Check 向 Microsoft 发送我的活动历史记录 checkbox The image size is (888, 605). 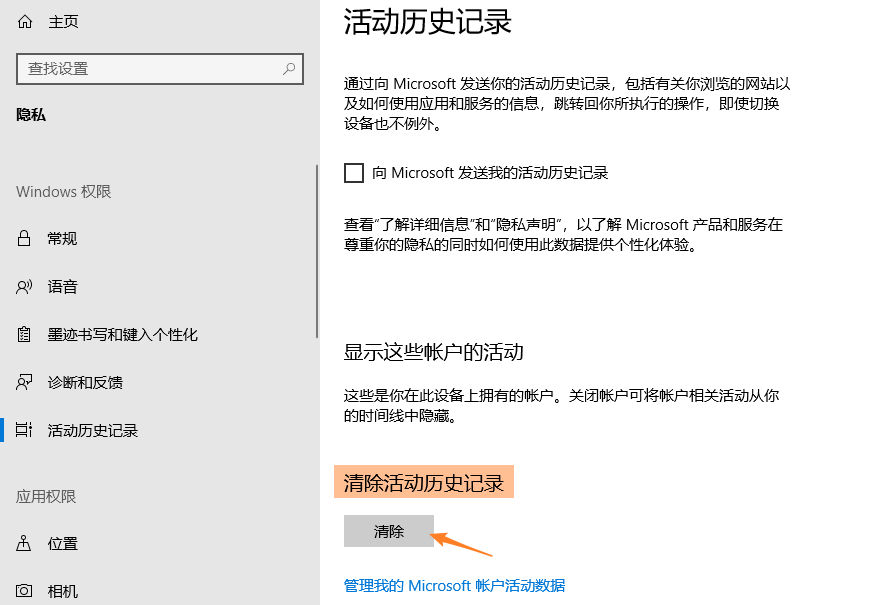tap(354, 173)
